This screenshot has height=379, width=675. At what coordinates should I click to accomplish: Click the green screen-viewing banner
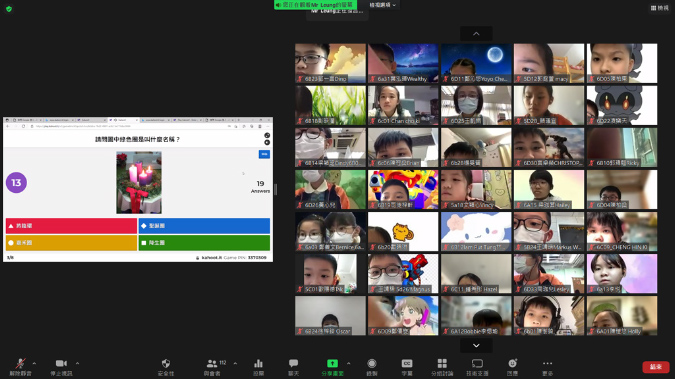(316, 5)
